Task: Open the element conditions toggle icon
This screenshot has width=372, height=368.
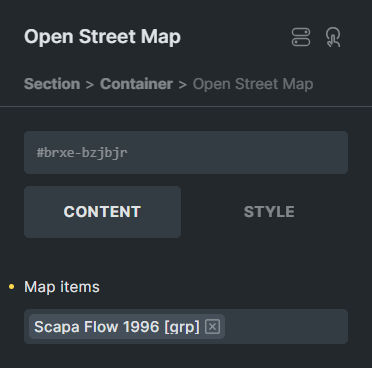Action: [x=301, y=37]
